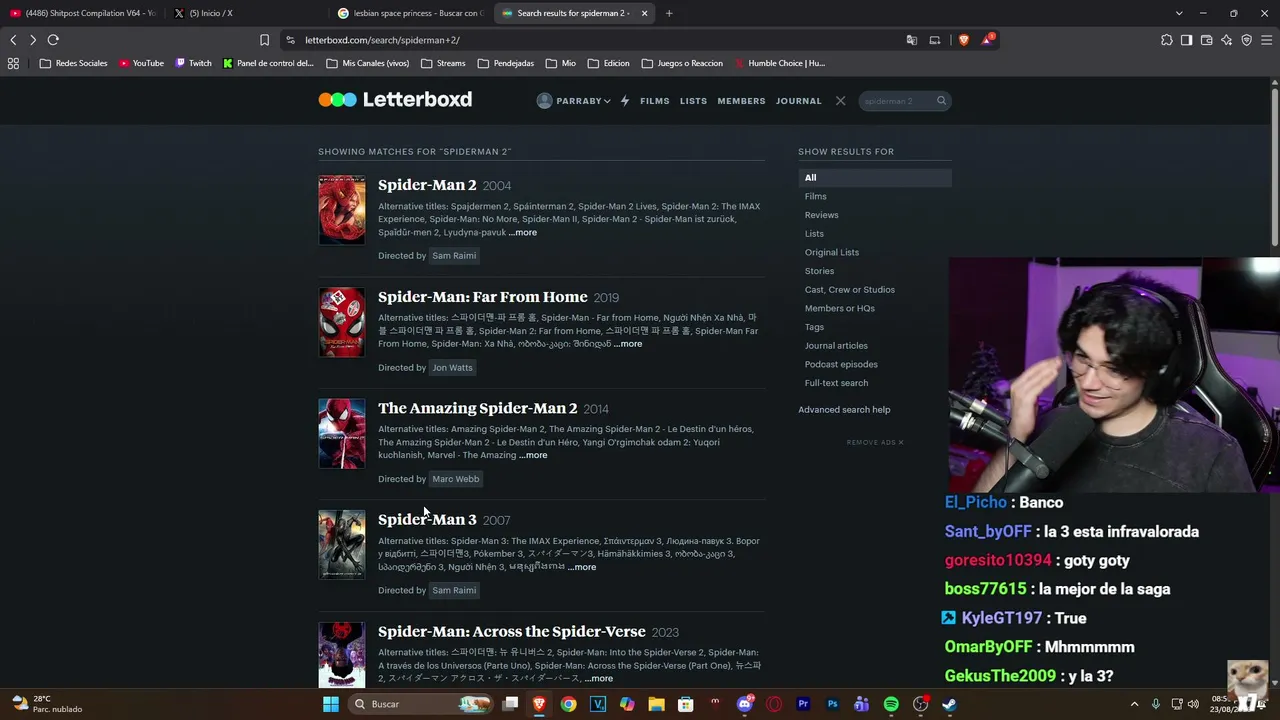Viewport: 1280px width, 720px height.
Task: Open the Humble Choice bookmark
Action: [781, 63]
